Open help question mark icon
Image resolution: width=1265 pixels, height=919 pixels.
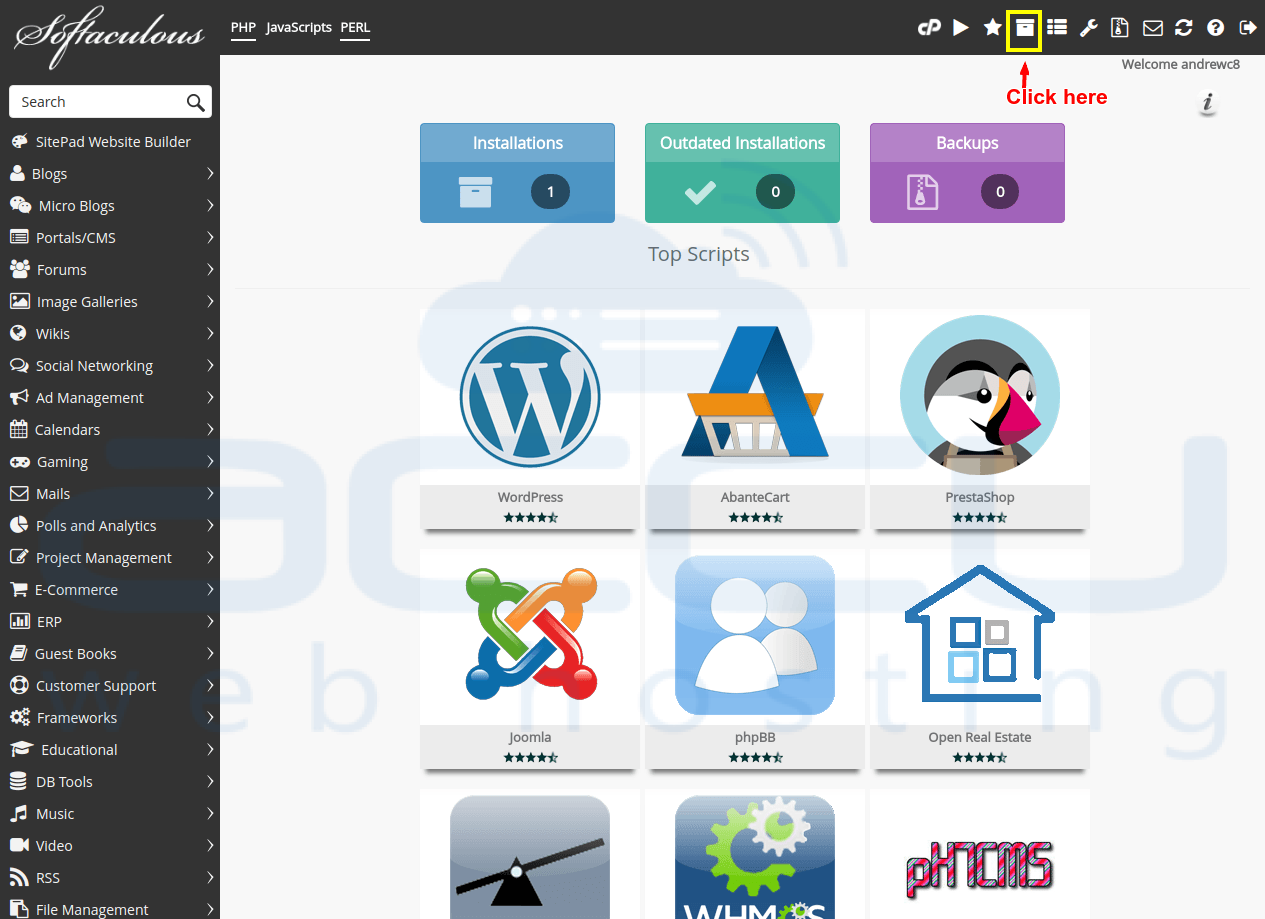1216,28
